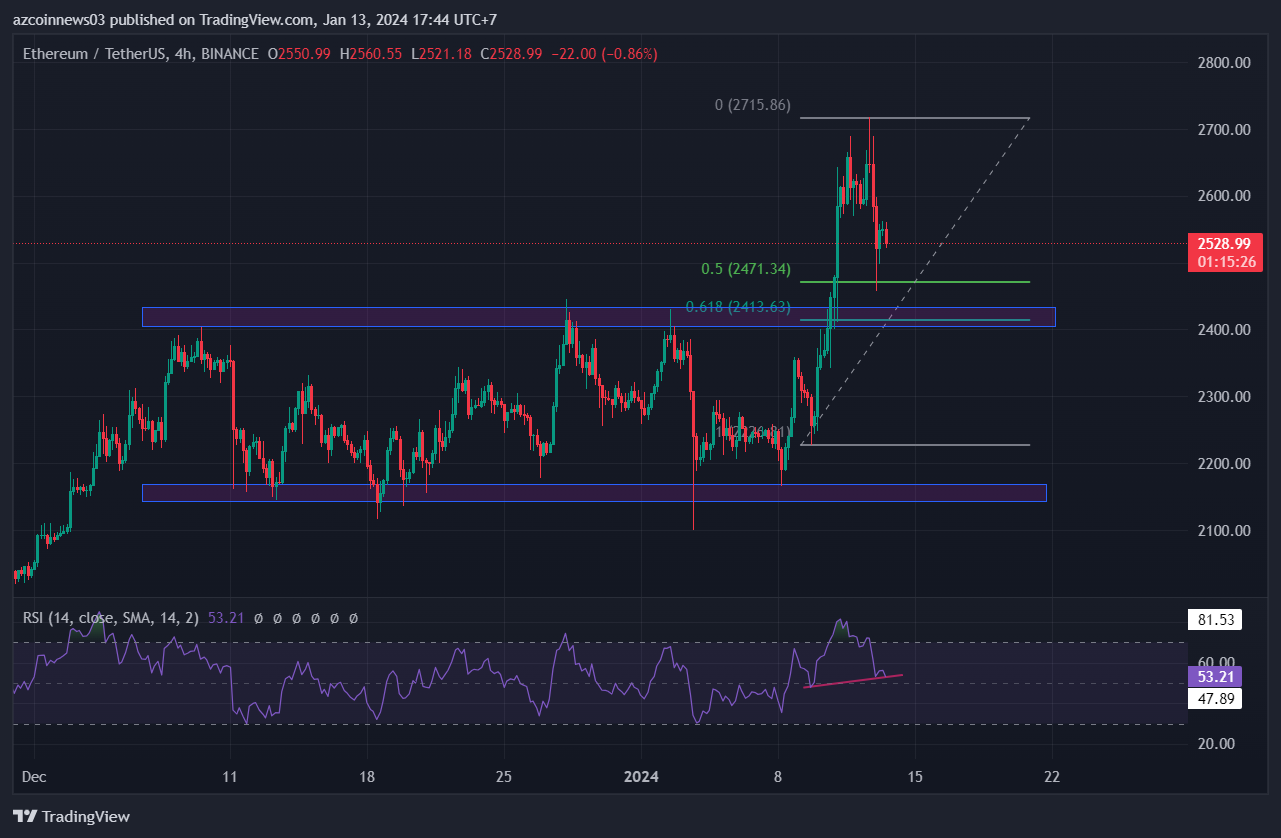Image resolution: width=1281 pixels, height=838 pixels.
Task: Click the RSI legend value 53.21
Action: pyautogui.click(x=226, y=619)
